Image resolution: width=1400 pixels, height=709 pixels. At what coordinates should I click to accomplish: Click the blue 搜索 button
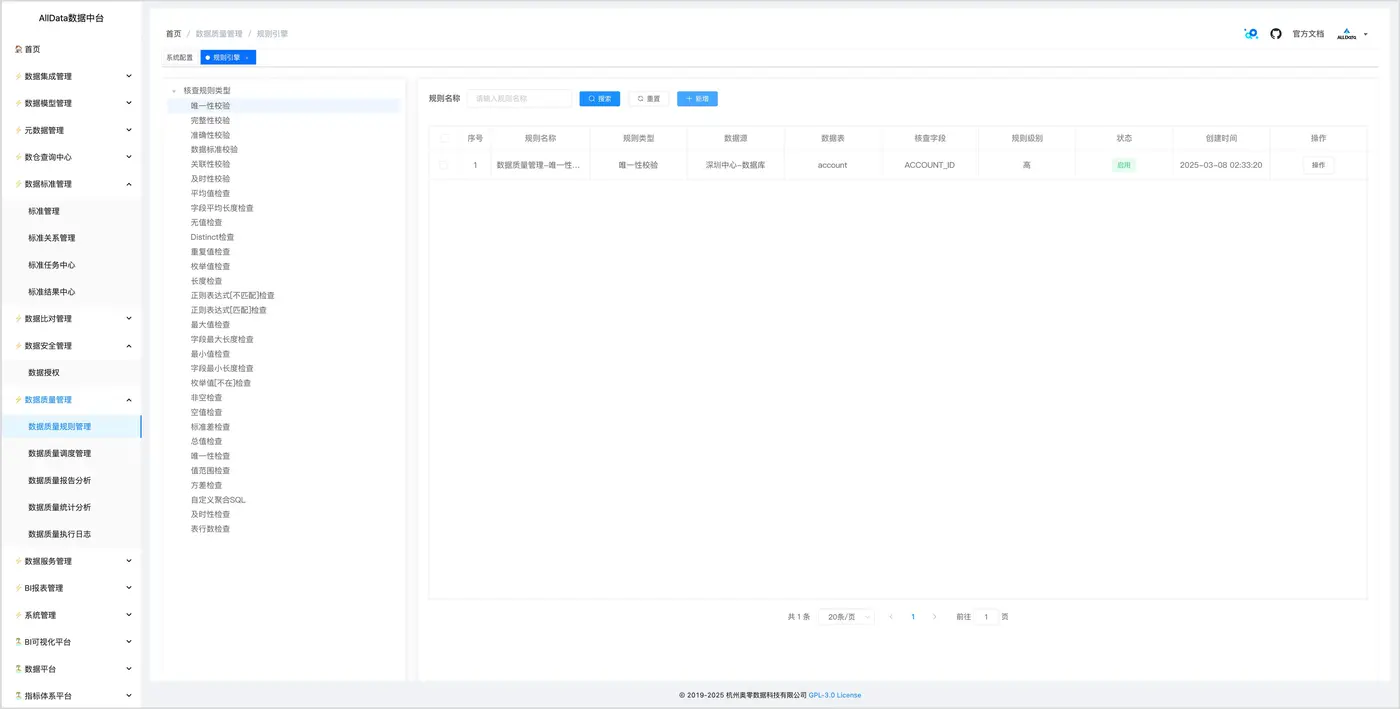pos(600,99)
